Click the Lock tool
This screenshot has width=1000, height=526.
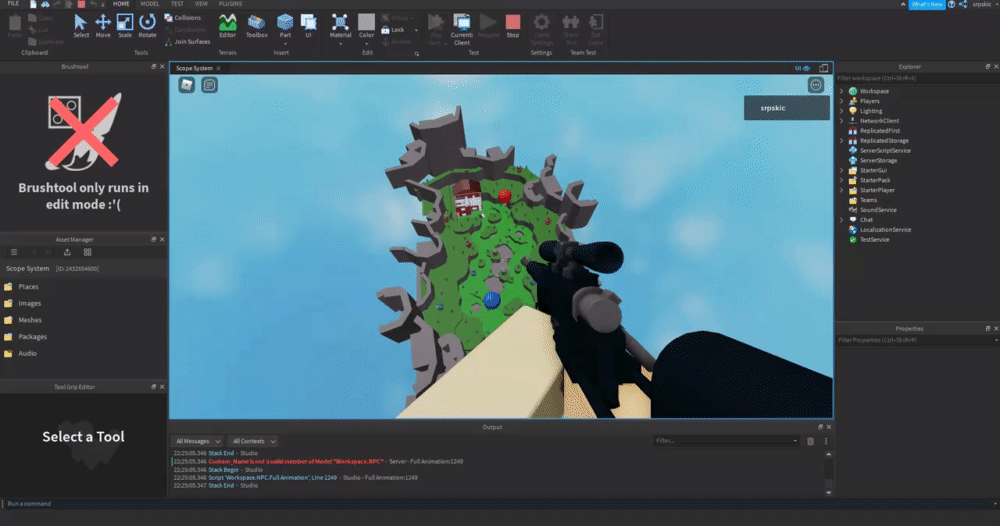(393, 30)
